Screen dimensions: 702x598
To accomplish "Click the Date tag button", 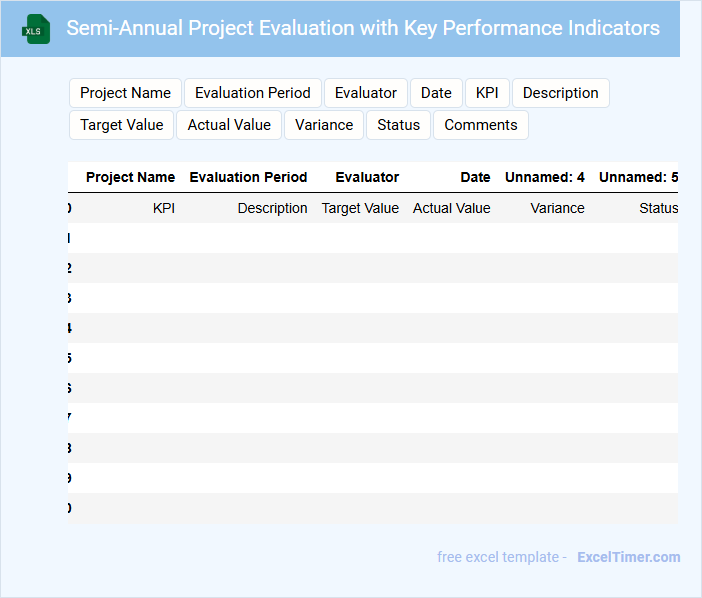I will pyautogui.click(x=436, y=93).
